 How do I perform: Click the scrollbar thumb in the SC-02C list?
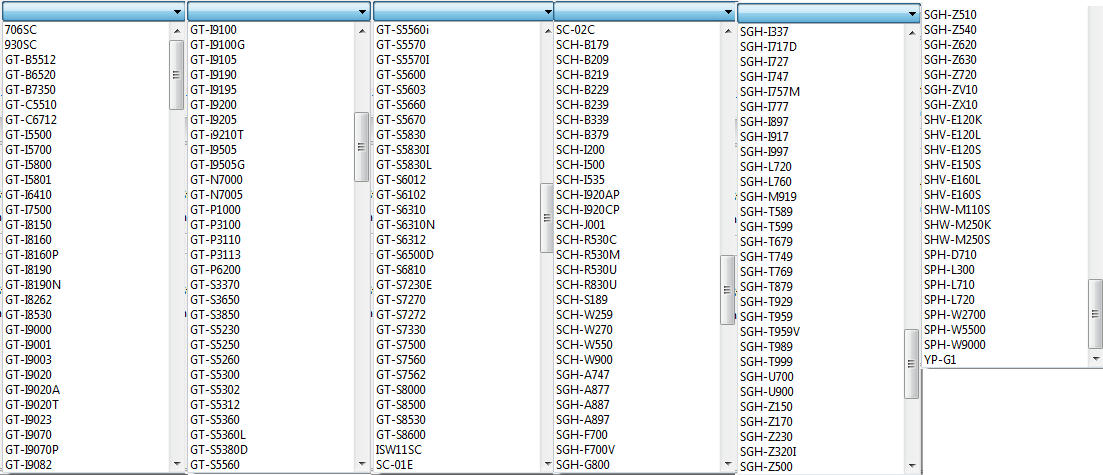click(728, 289)
